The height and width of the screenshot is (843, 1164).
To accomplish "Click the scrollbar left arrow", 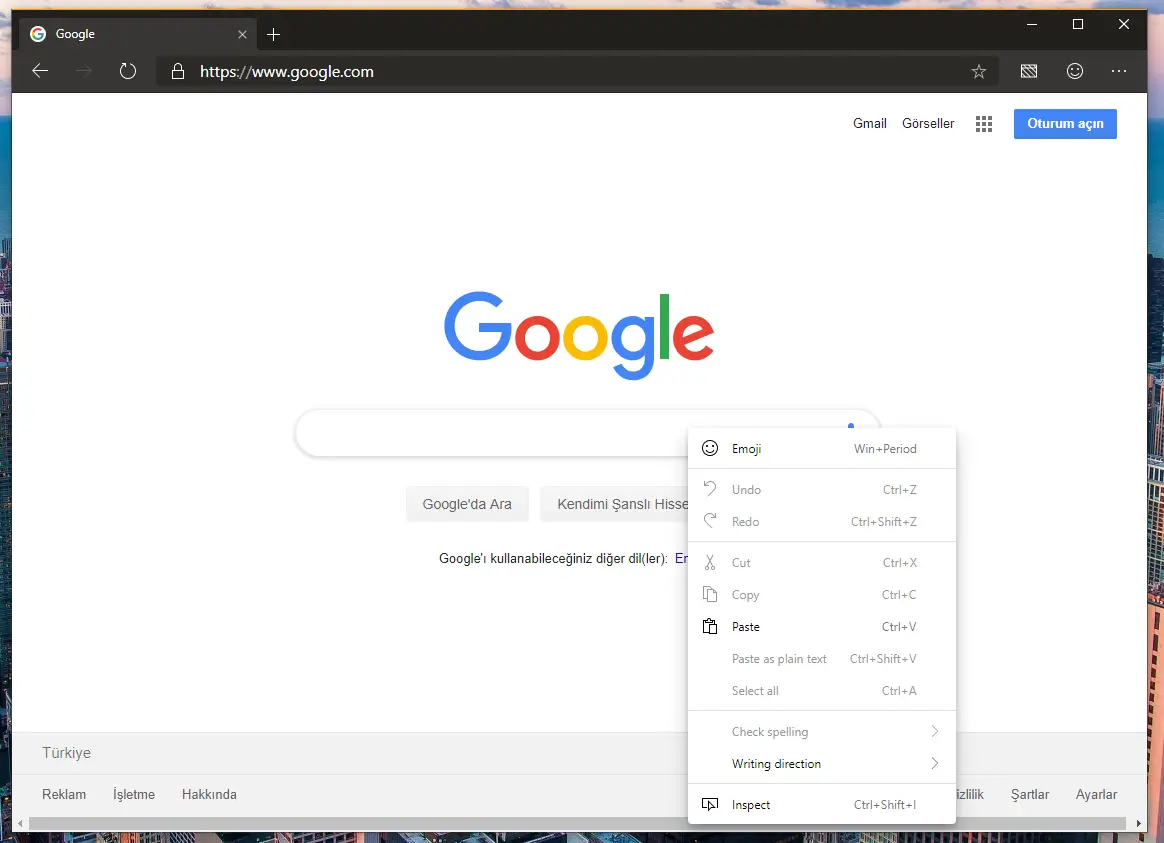I will coord(20,823).
